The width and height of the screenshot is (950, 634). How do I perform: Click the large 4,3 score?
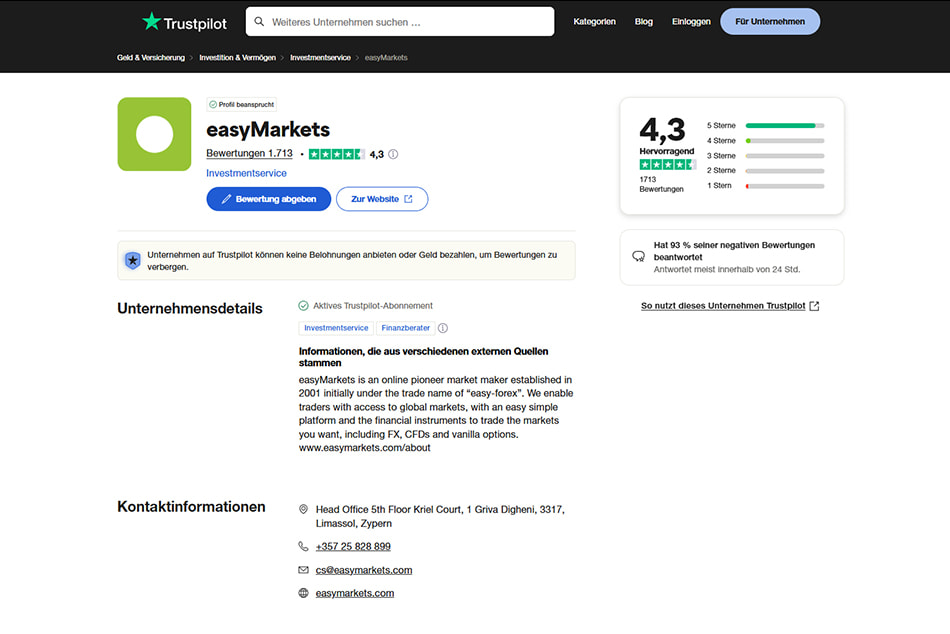pyautogui.click(x=662, y=130)
